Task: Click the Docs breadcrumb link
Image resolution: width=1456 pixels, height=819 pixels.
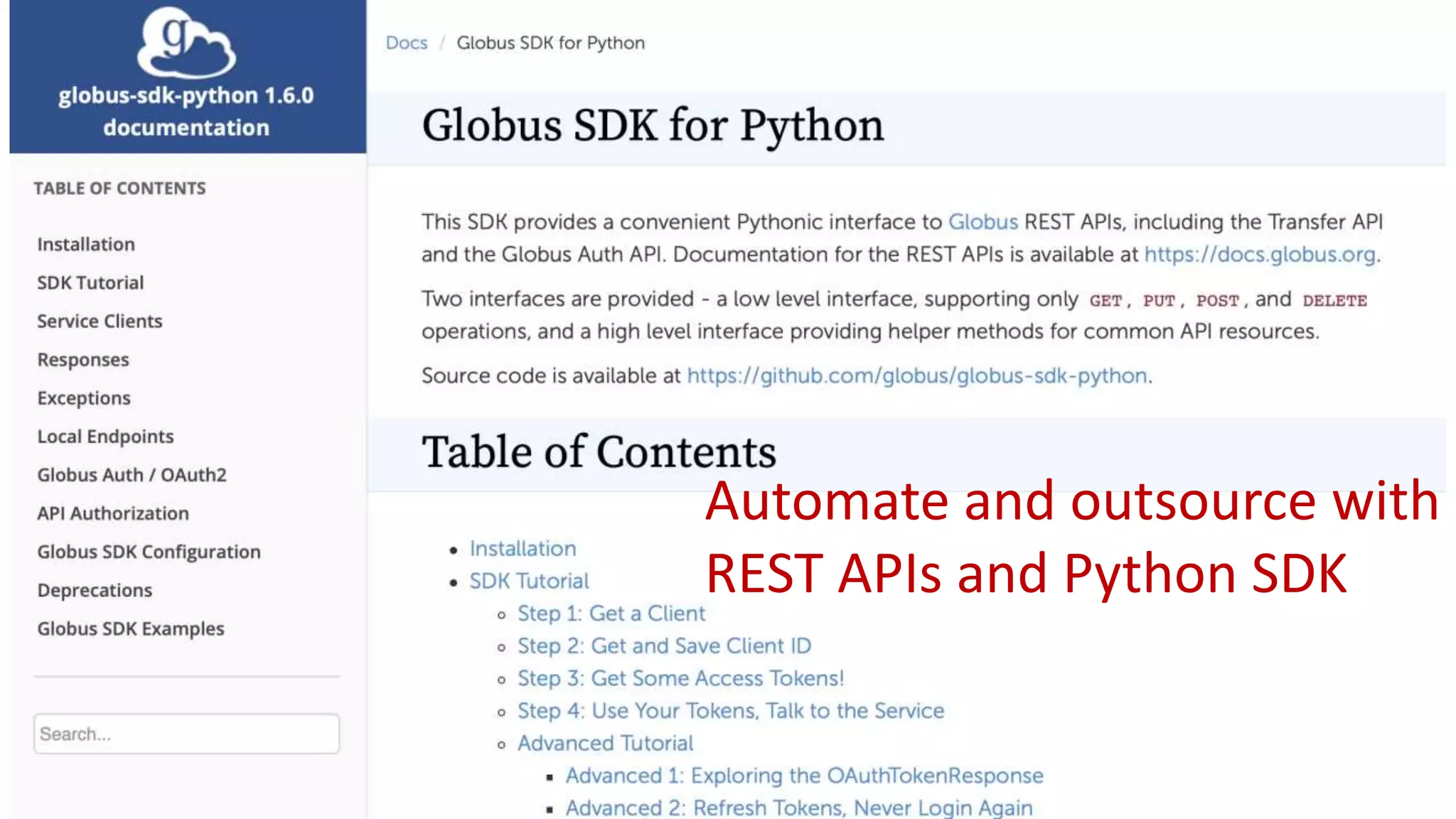Action: tap(407, 43)
